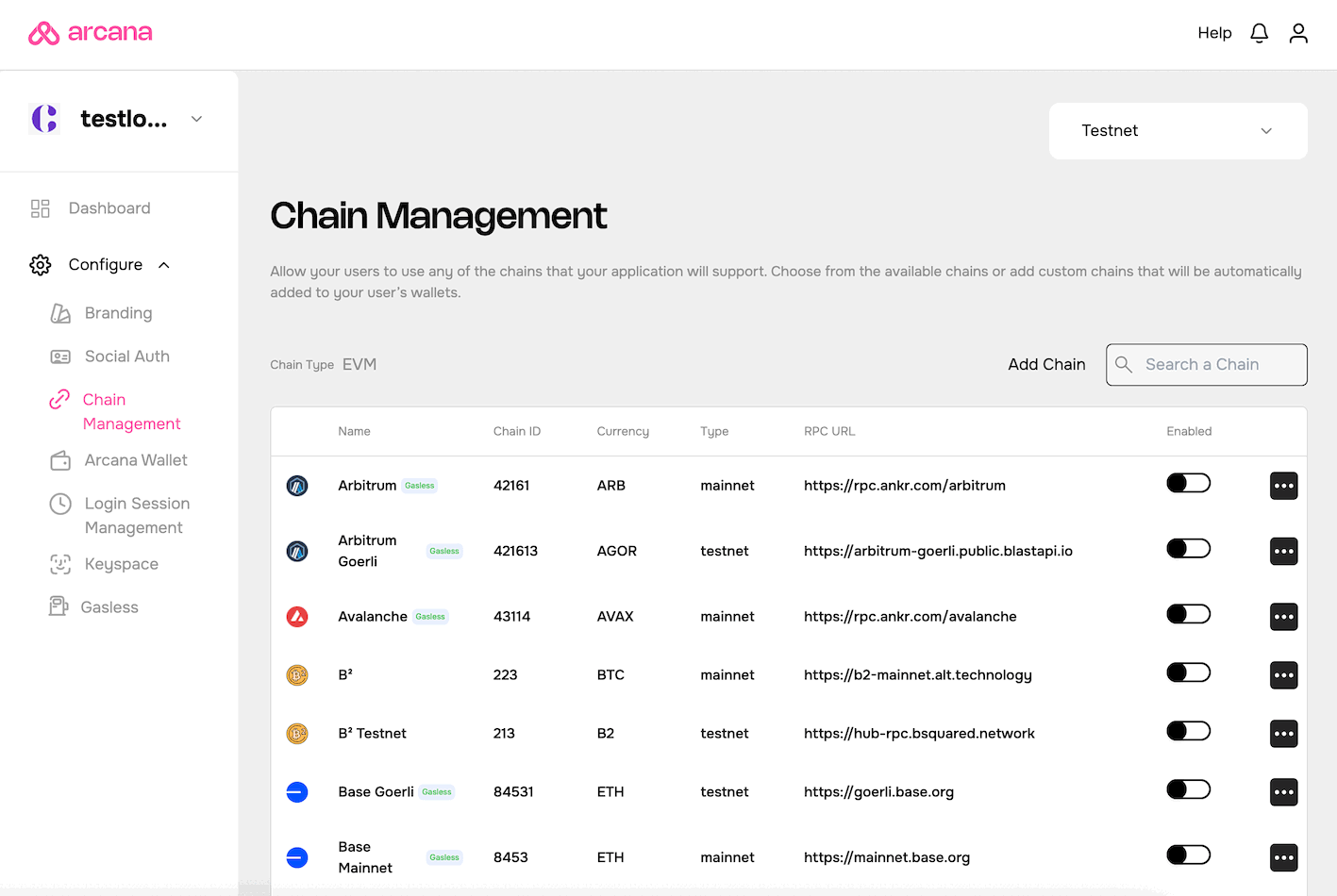Enable the B² Testnet chain toggle

[x=1188, y=731]
